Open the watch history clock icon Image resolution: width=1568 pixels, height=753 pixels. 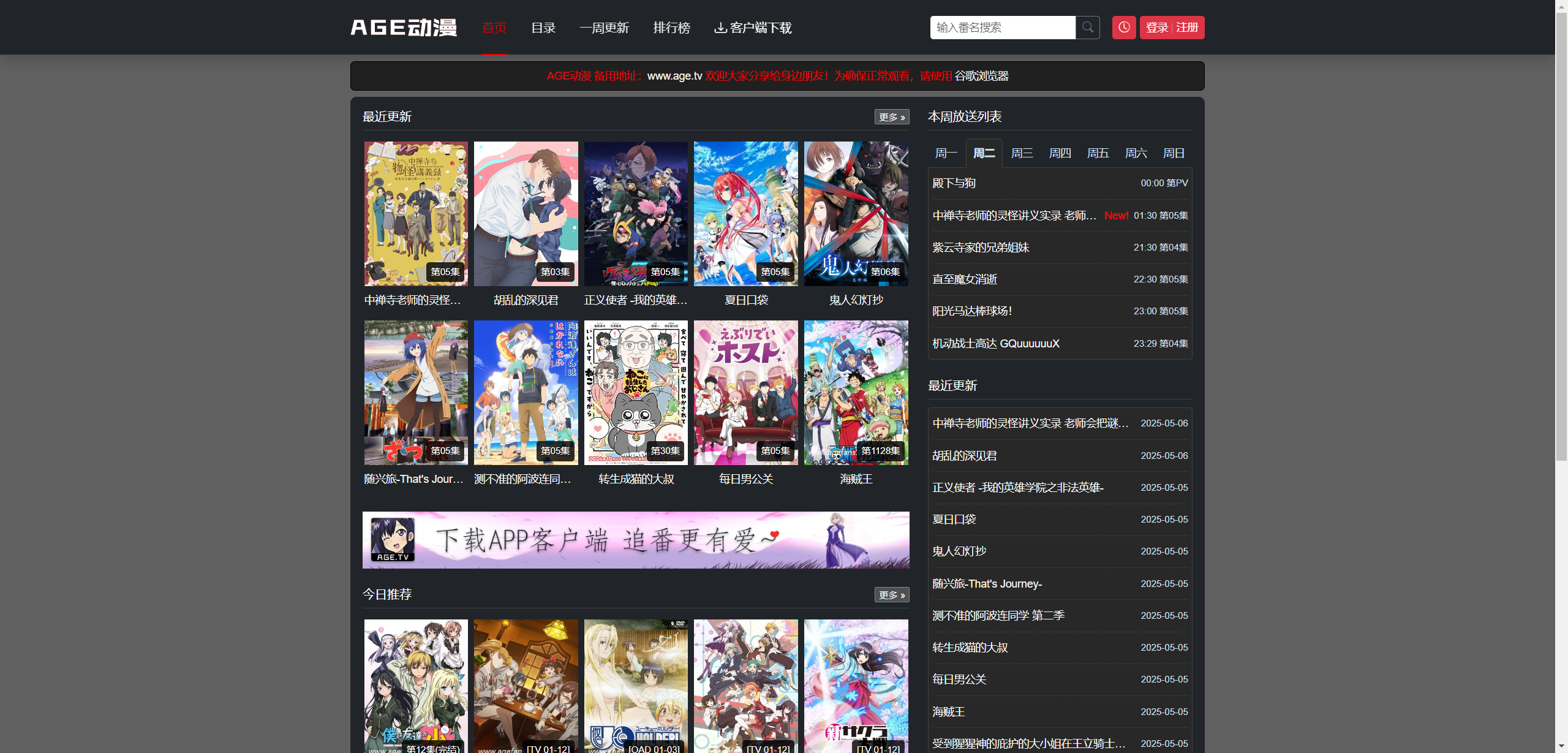pyautogui.click(x=1124, y=28)
